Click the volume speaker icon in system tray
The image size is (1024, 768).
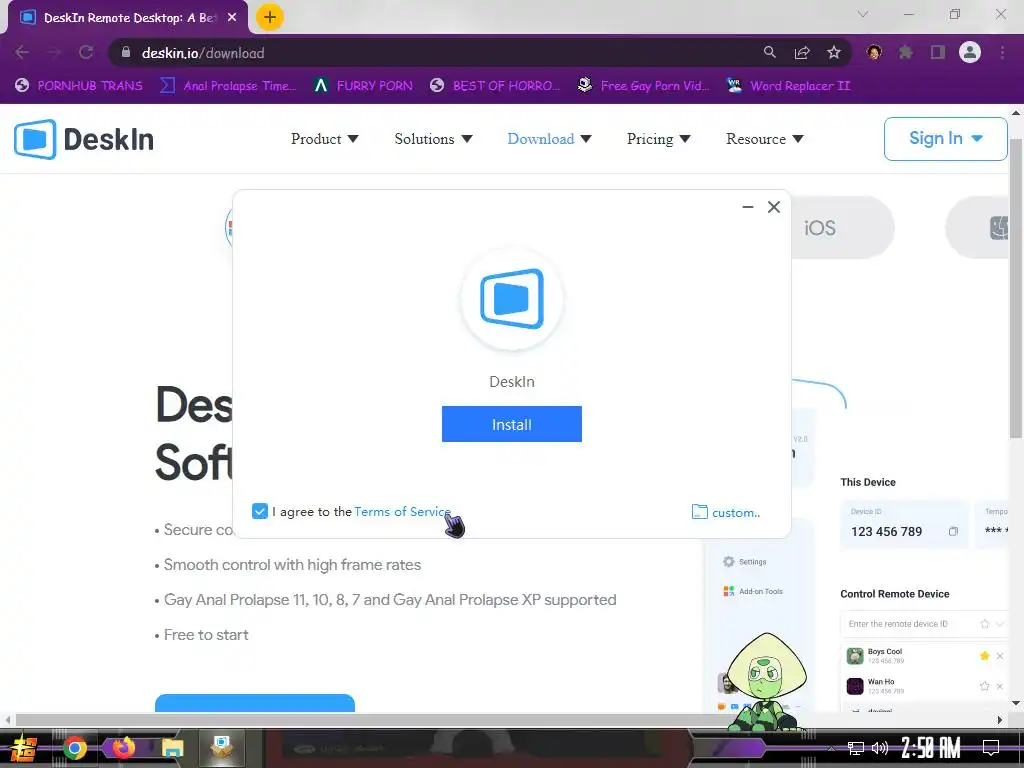click(x=880, y=748)
